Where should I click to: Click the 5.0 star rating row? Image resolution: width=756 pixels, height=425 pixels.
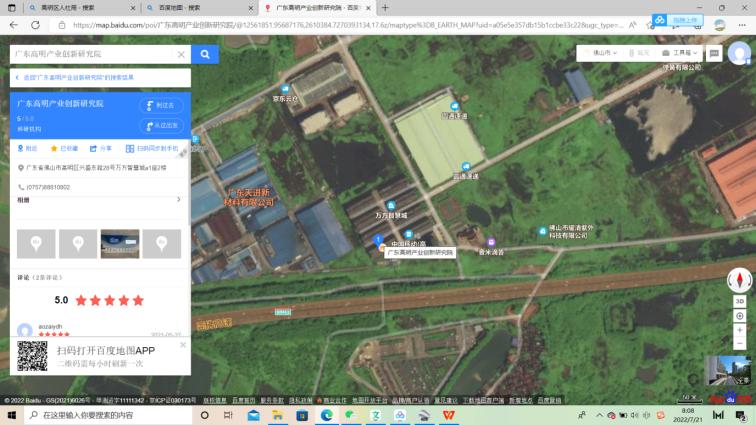coord(99,301)
